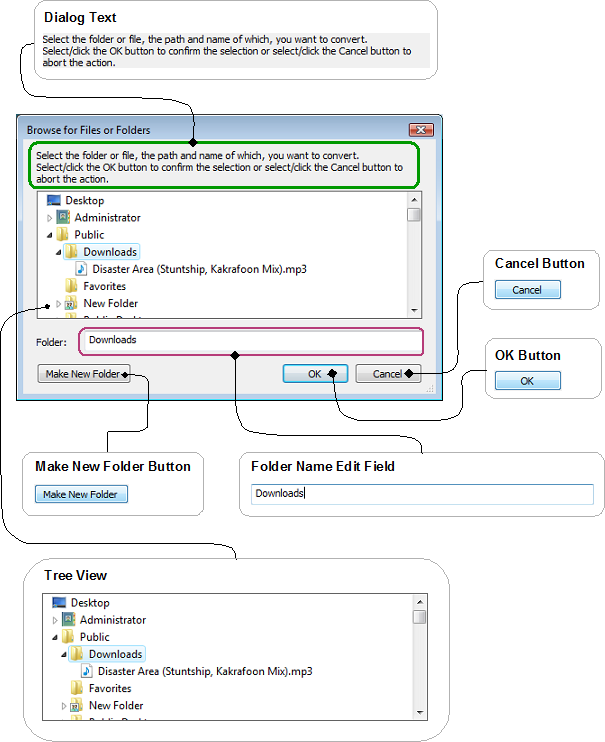Collapse the Downloads node in the Tree View callout
Viewport: 605px width, 742px height.
coord(64,654)
